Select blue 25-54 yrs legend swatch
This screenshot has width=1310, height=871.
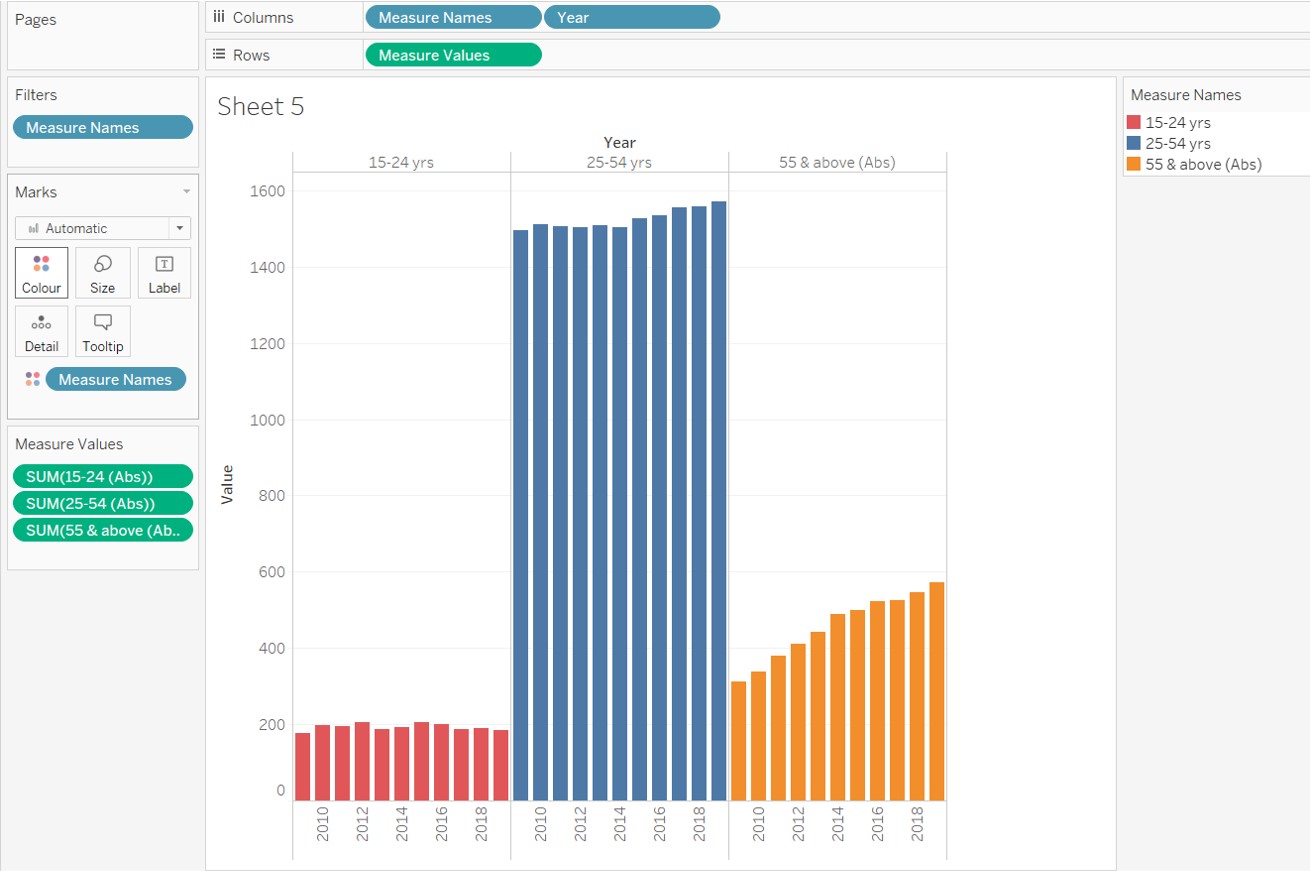click(1134, 144)
